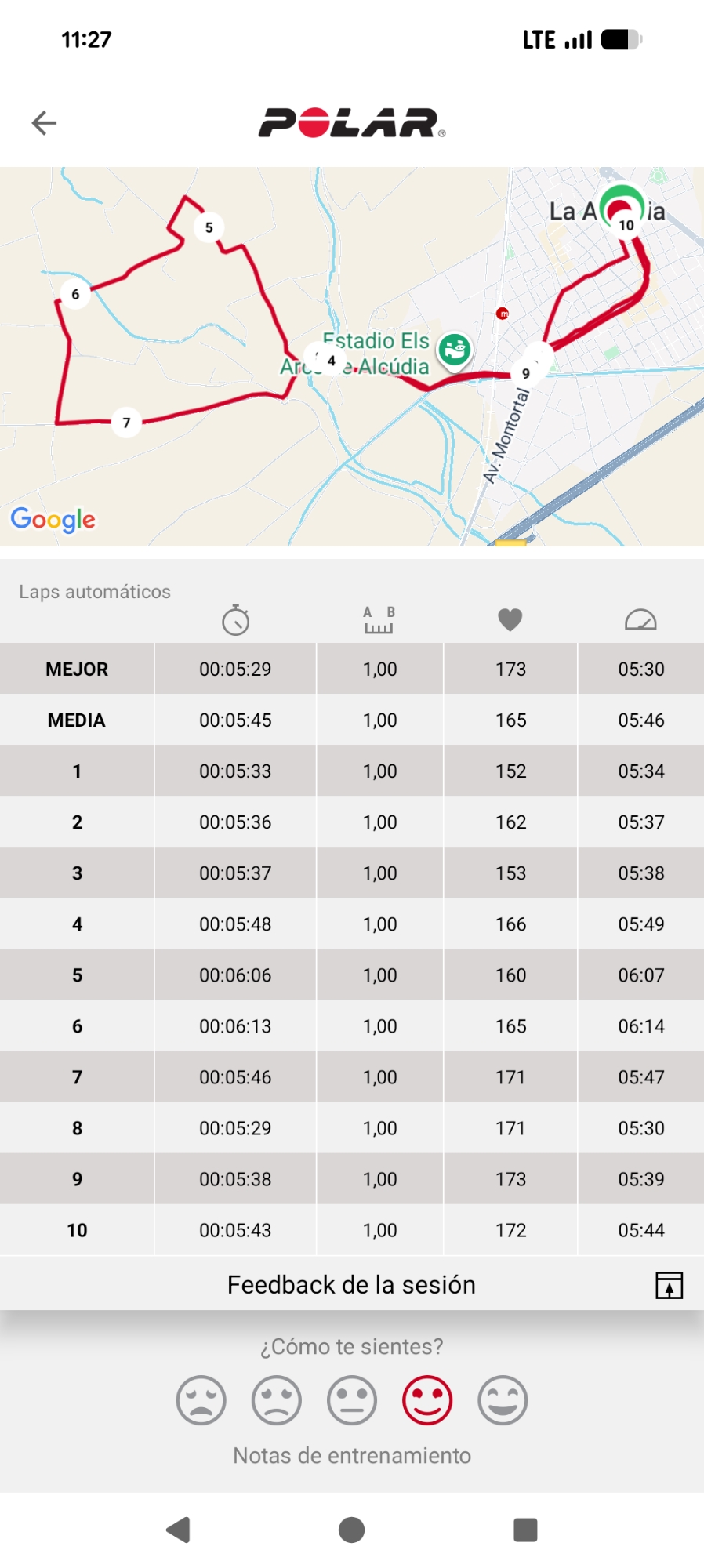Select the neutral face mood
This screenshot has height=1568, width=704.
point(352,1400)
